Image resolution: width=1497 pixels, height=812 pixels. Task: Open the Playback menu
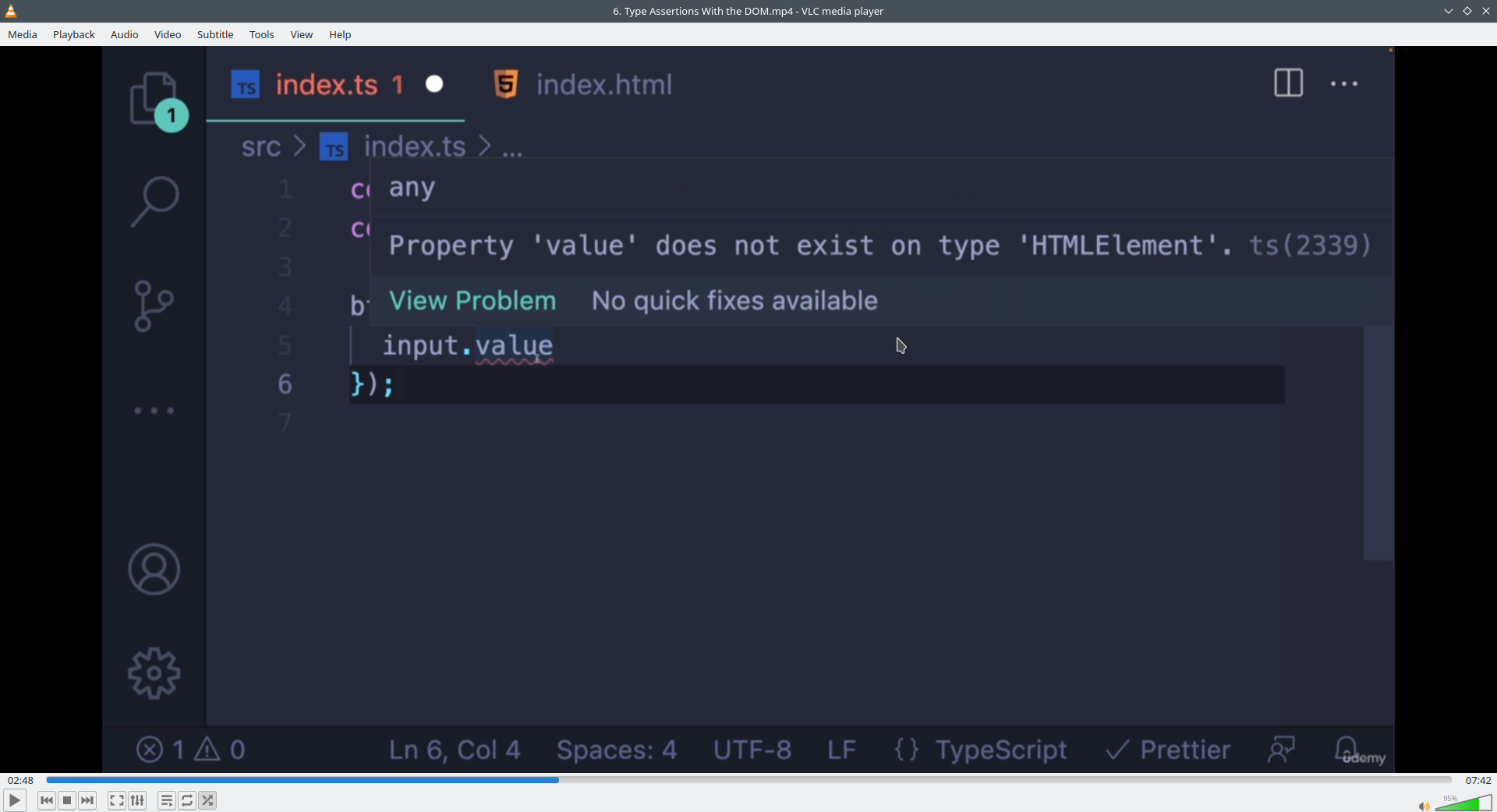pyautogui.click(x=74, y=34)
